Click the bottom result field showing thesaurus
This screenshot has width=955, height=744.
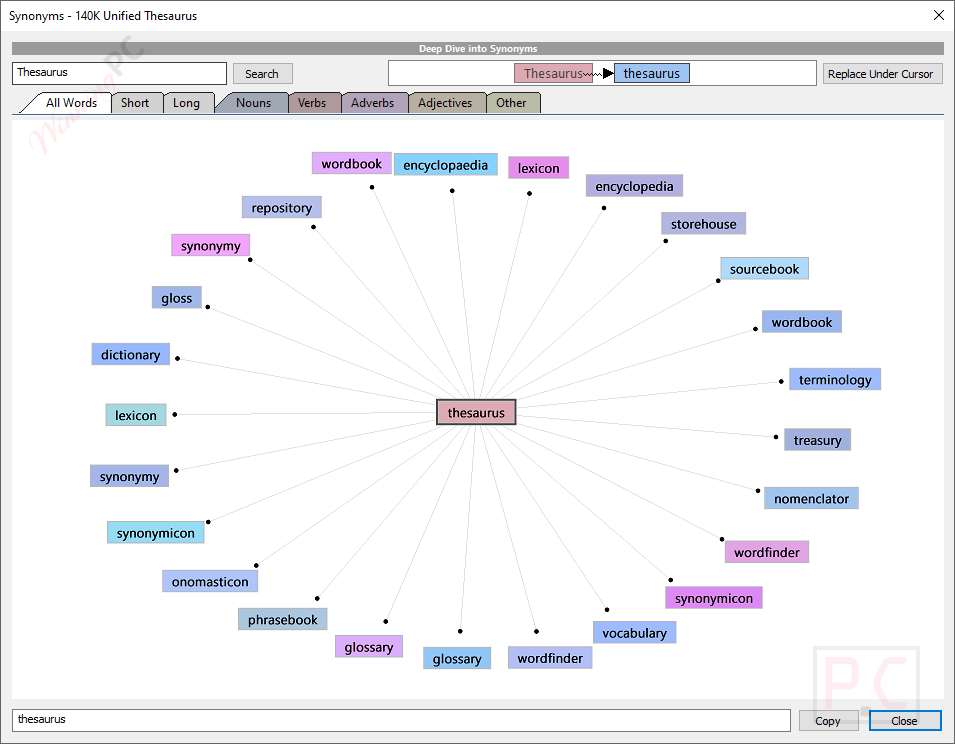[401, 720]
